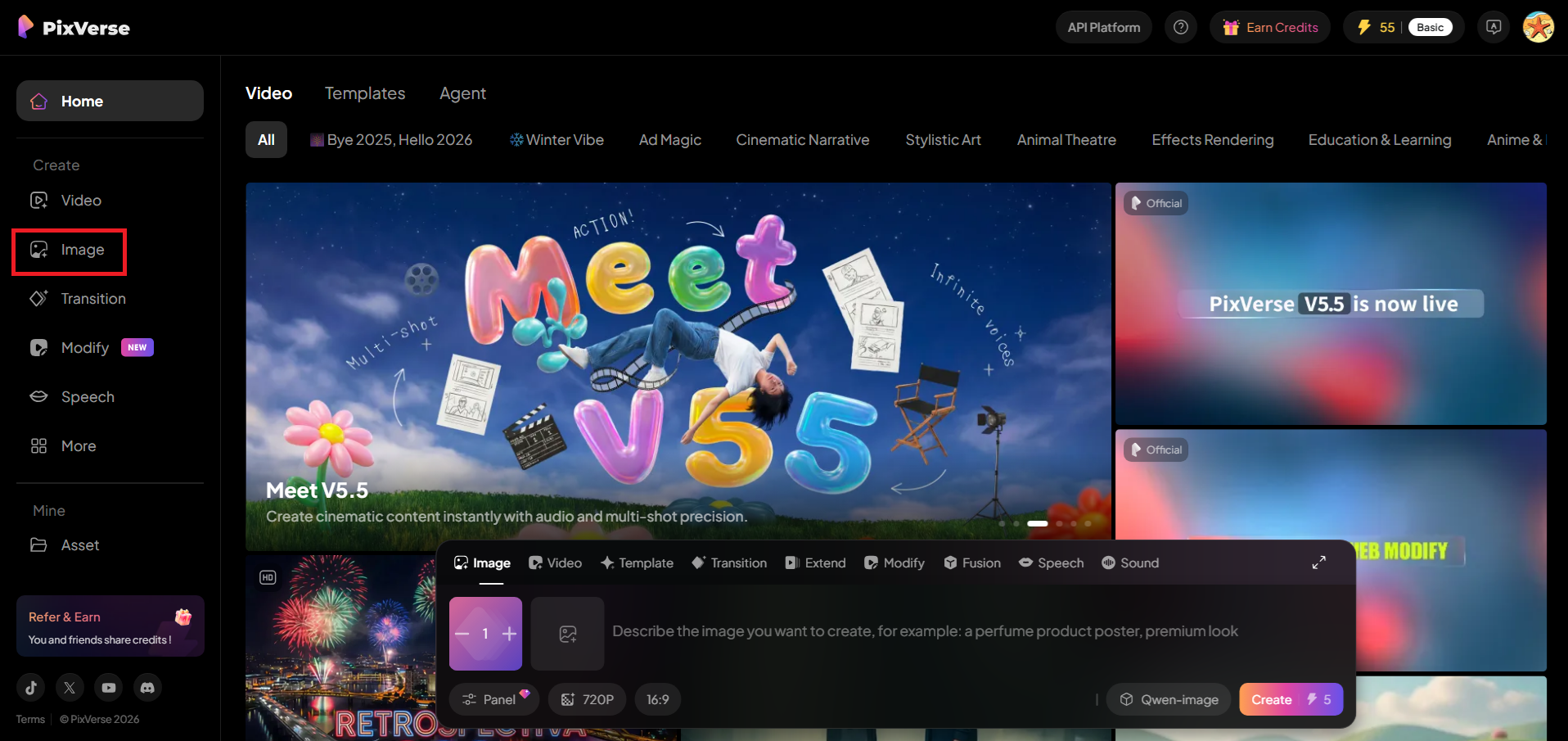Increase image count with the plus stepper
This screenshot has width=1568, height=741.
coord(509,633)
